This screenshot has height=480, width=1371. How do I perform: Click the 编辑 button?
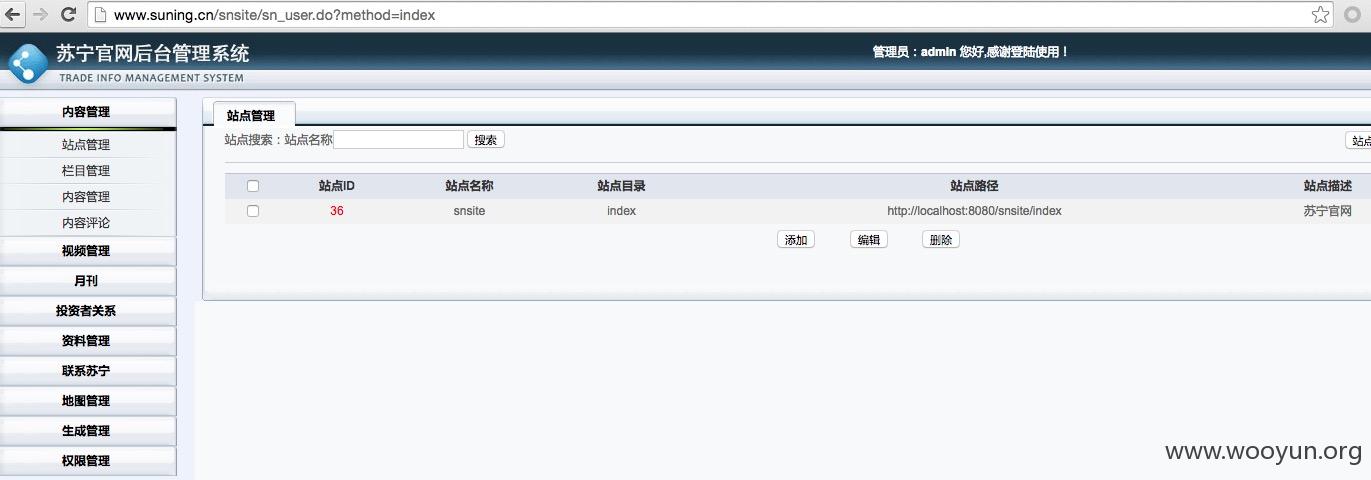(x=869, y=240)
